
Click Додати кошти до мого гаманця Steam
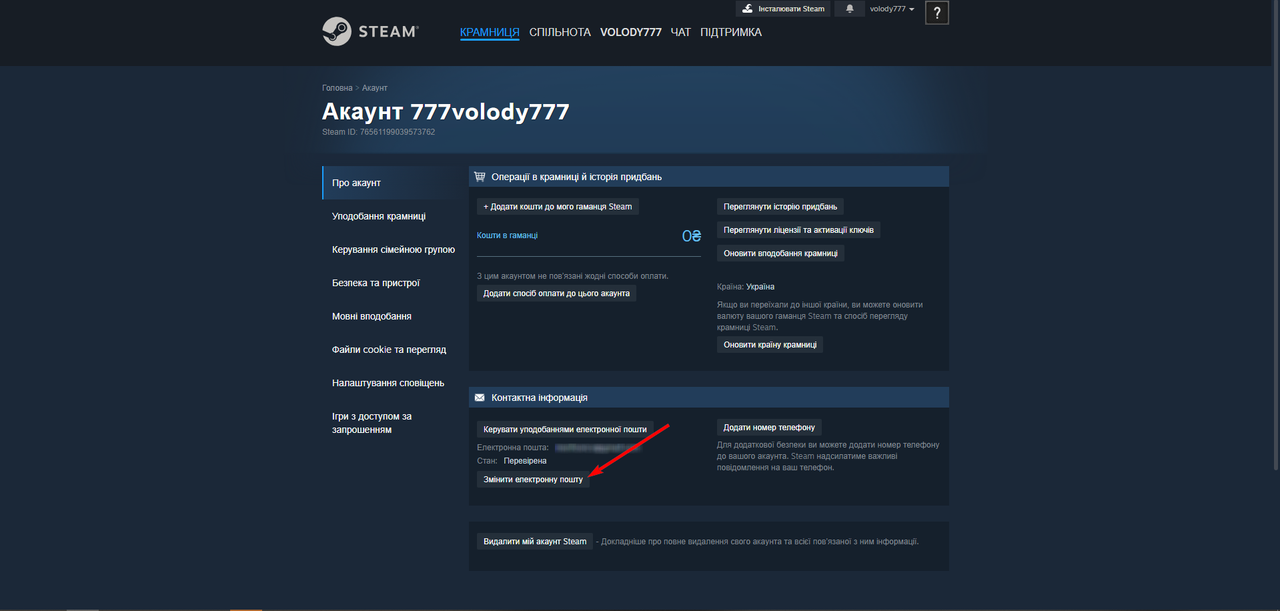558,206
